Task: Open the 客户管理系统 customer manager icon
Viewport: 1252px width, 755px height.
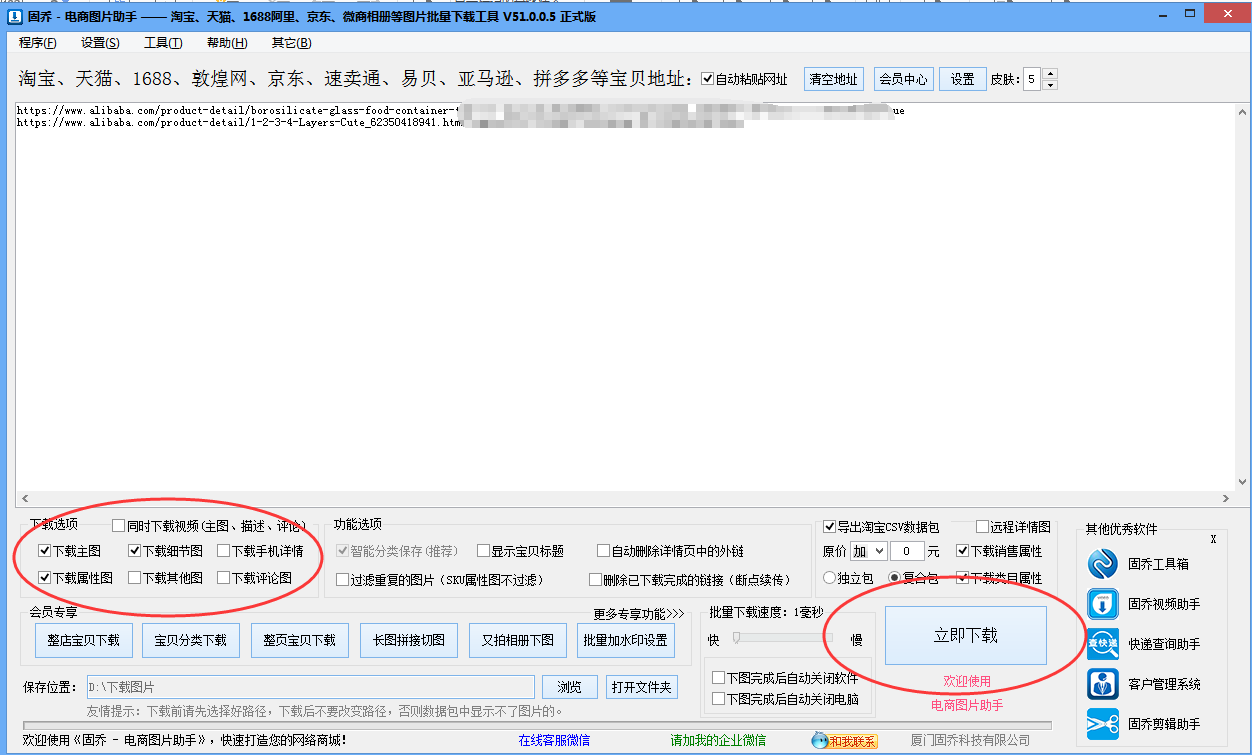Action: click(x=1103, y=684)
